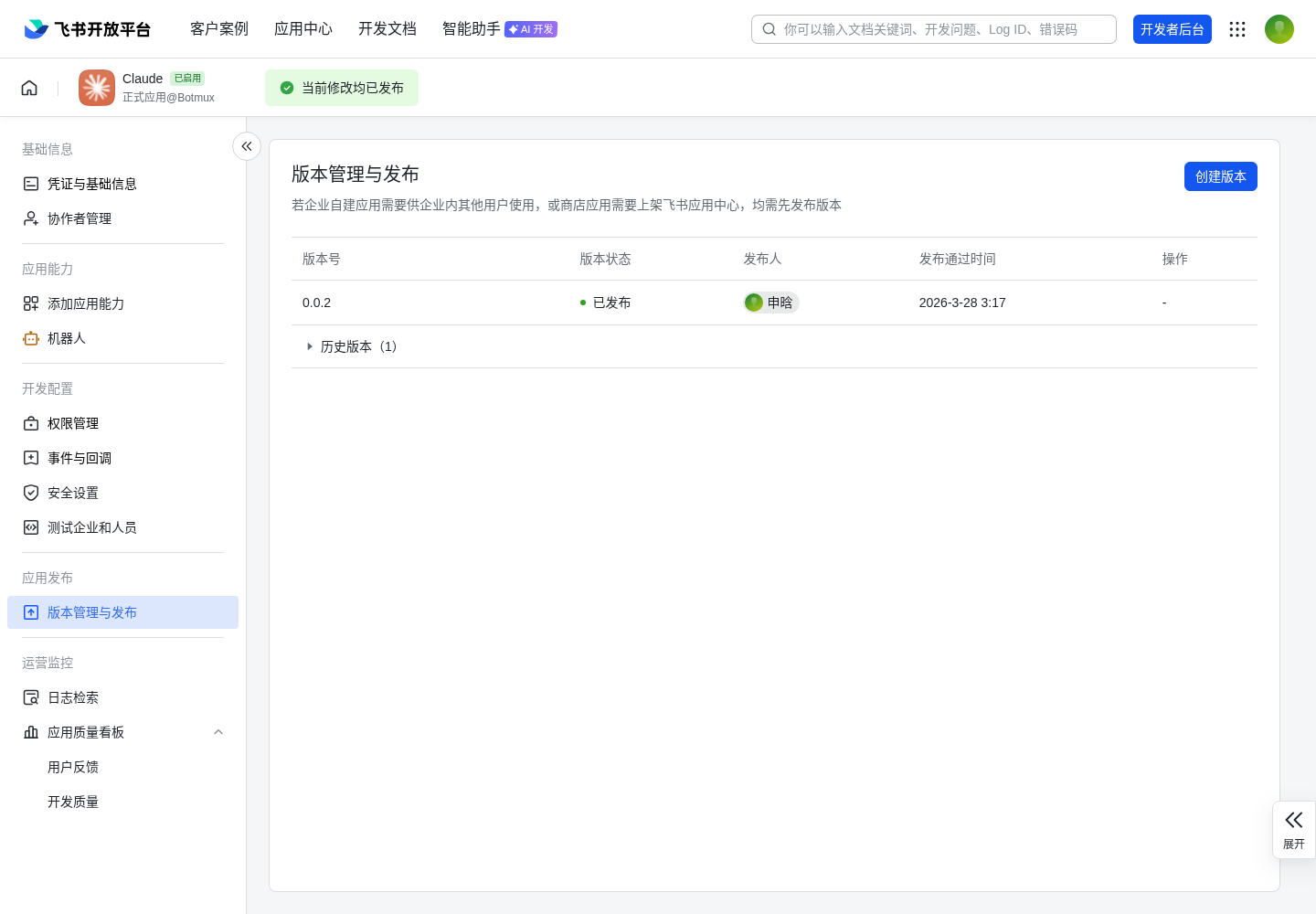Click the 发布通过时间 column header
This screenshot has height=914, width=1316.
(958, 259)
